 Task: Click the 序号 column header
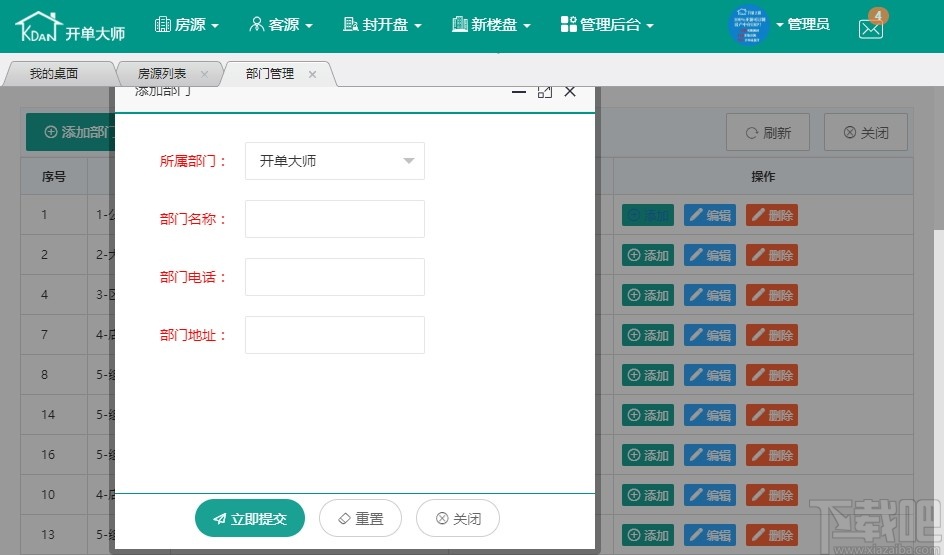(x=54, y=176)
